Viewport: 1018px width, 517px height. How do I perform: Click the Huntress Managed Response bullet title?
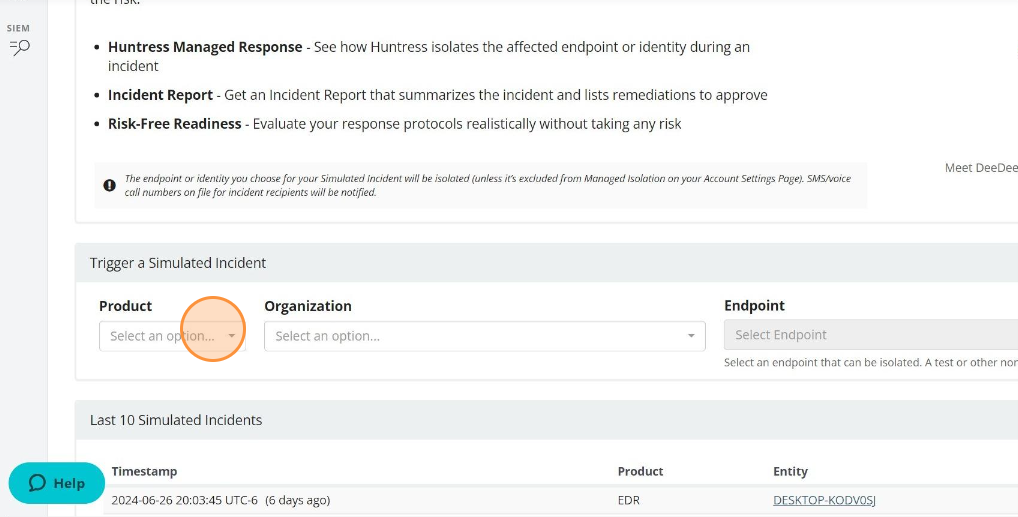pos(205,47)
